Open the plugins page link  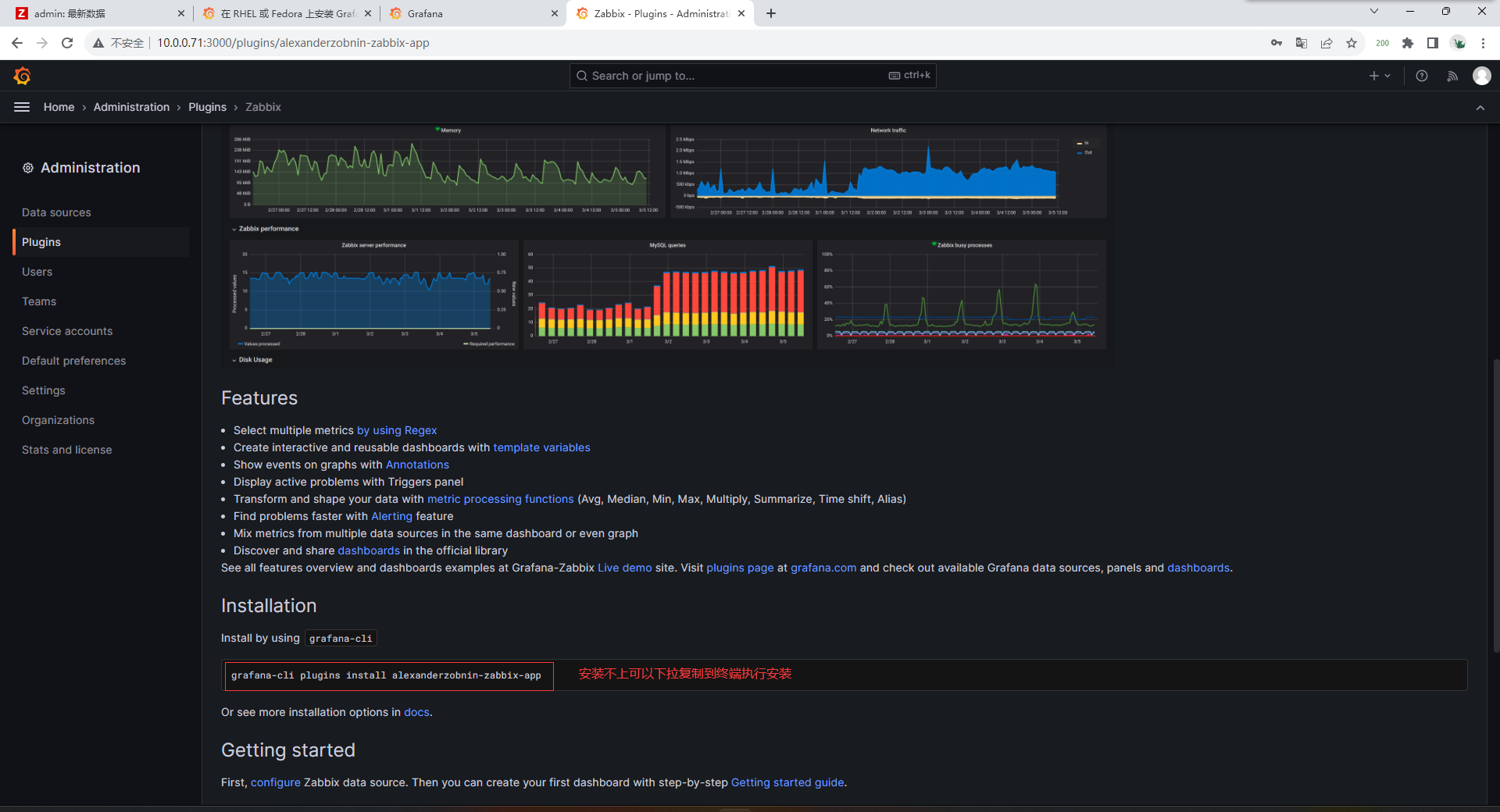(740, 568)
